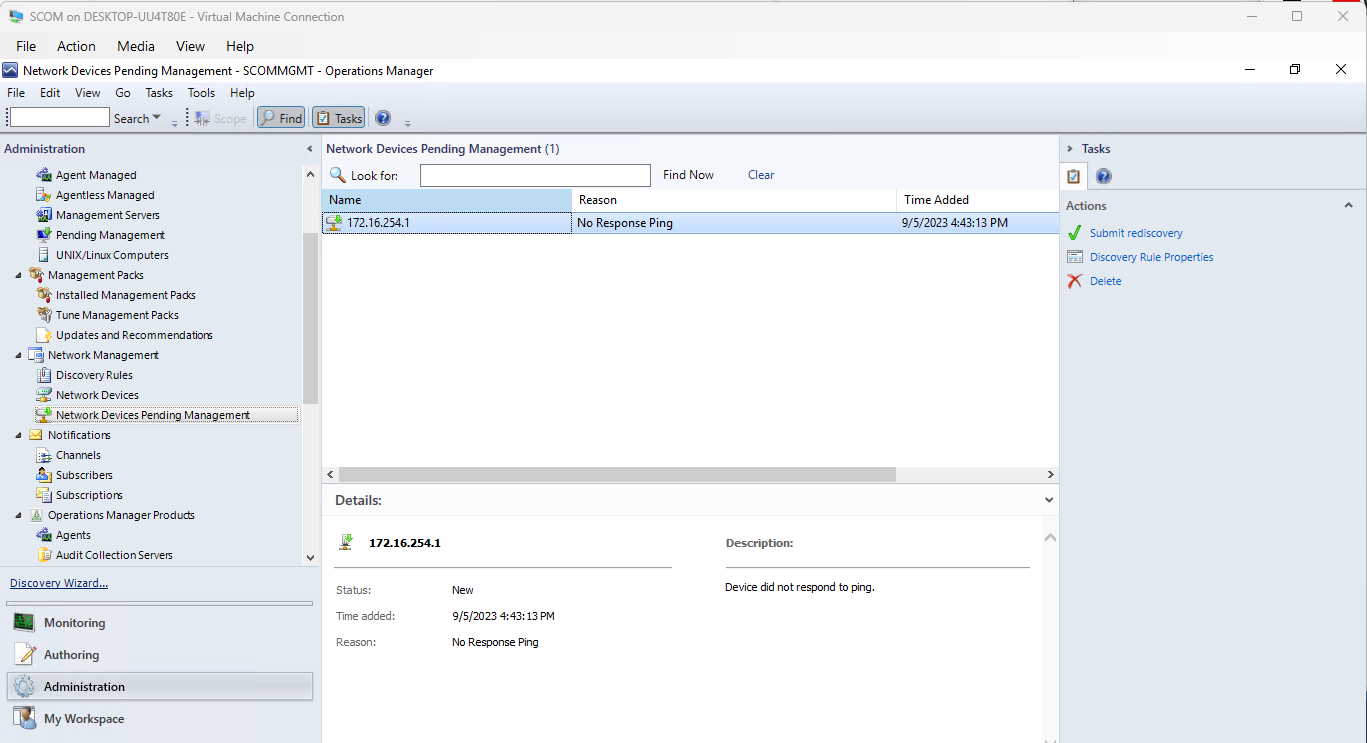Open Agent Managed icon in Administration tree
This screenshot has width=1367, height=743.
[x=43, y=175]
